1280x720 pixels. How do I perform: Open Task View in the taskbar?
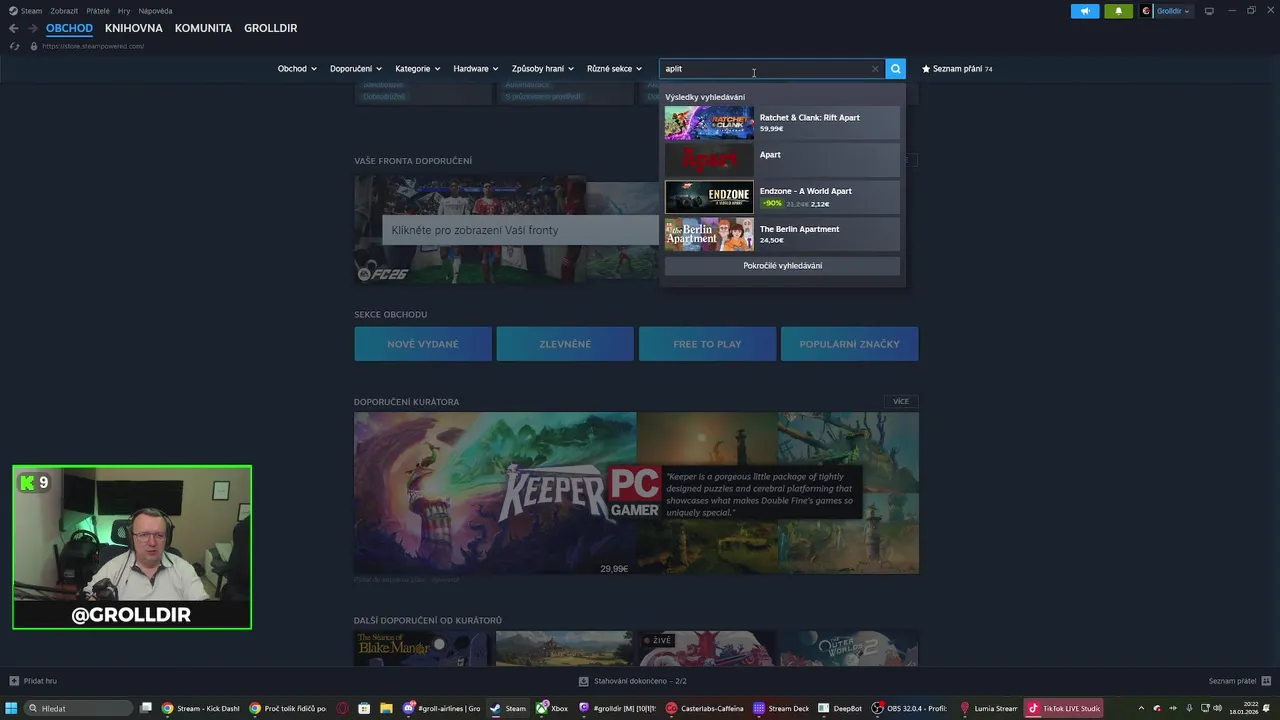pyautogui.click(x=146, y=708)
